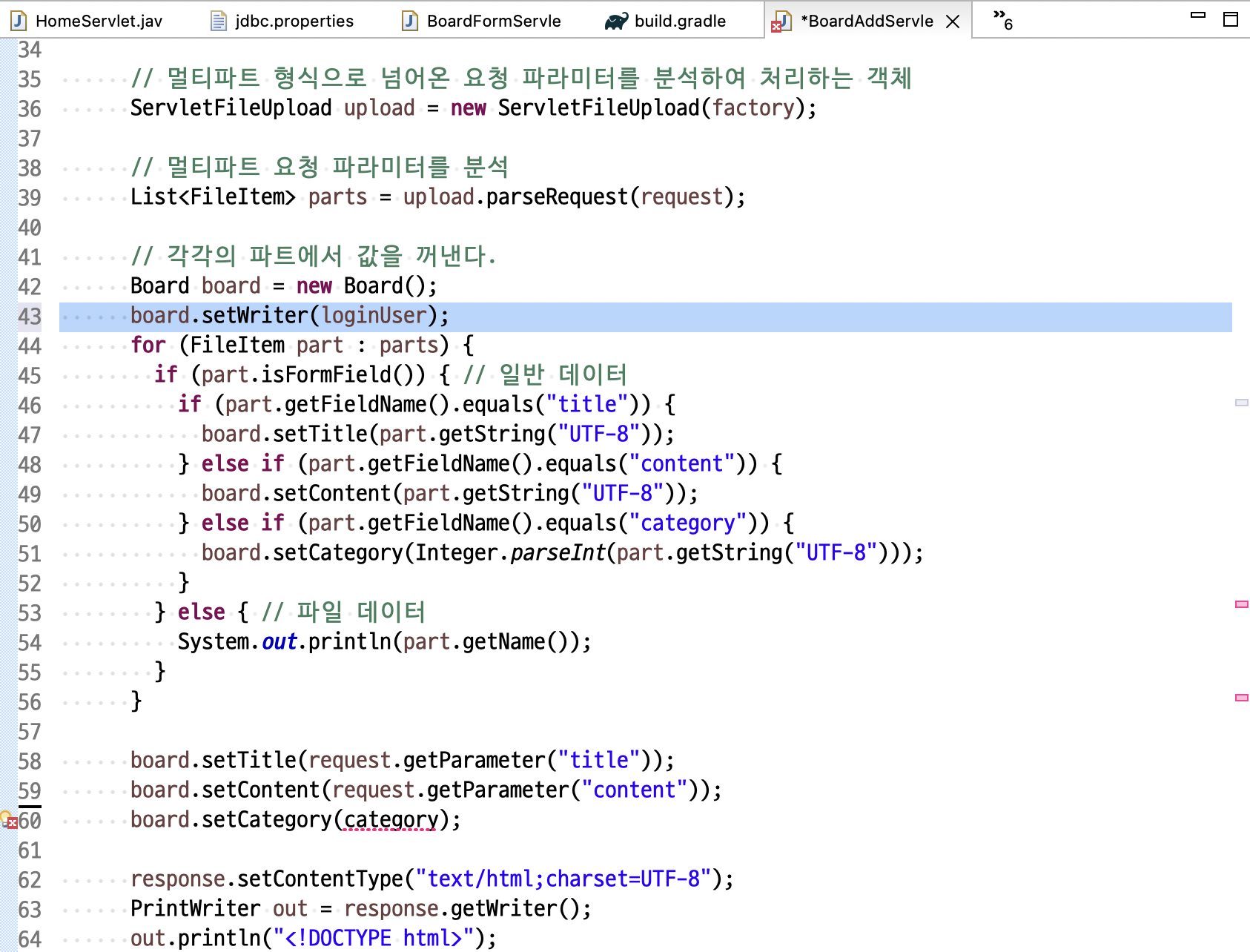Click the "title" string on line 46
This screenshot has height=952, width=1250.
tap(592, 405)
